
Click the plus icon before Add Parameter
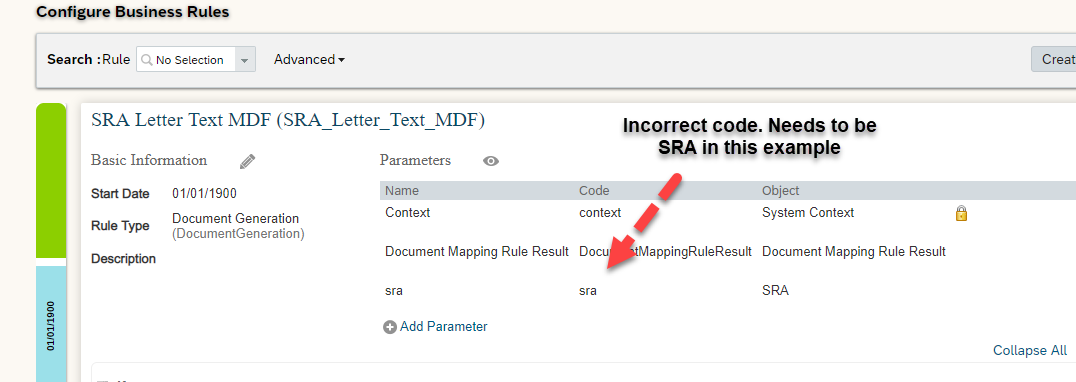[390, 327]
